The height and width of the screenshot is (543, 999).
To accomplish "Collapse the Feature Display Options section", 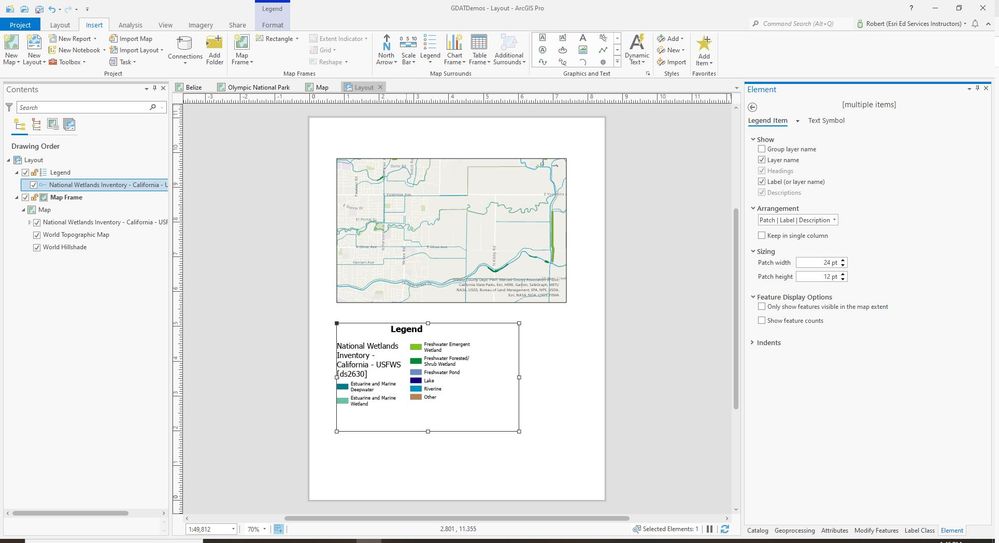I will click(x=752, y=297).
